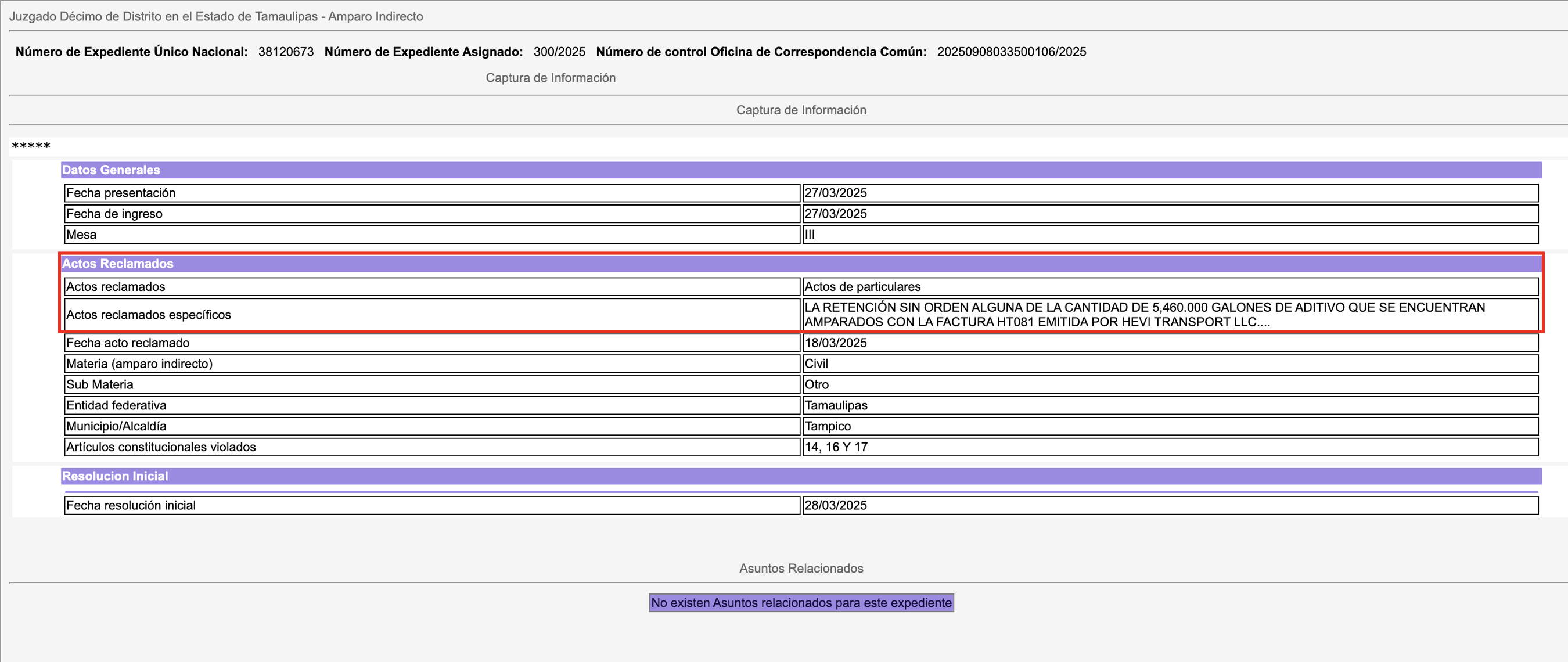Viewport: 1568px width, 662px height.
Task: Click the 'Artículos constitucionales violados' label cell
Action: [432, 447]
